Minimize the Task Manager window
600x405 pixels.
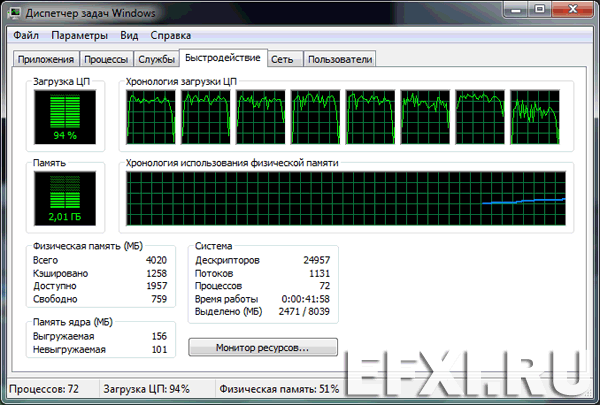[516, 9]
